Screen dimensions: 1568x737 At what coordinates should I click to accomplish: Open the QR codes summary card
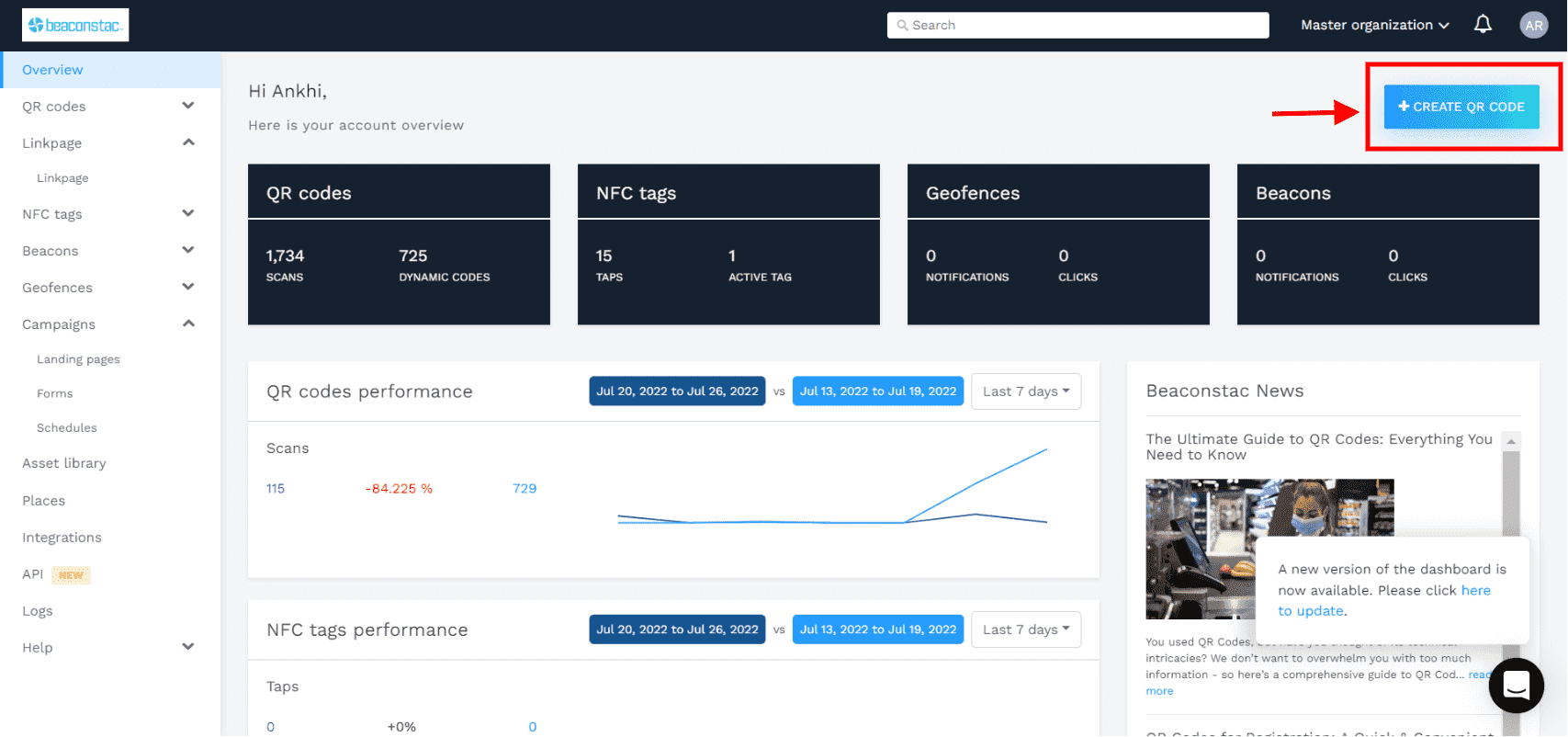399,244
